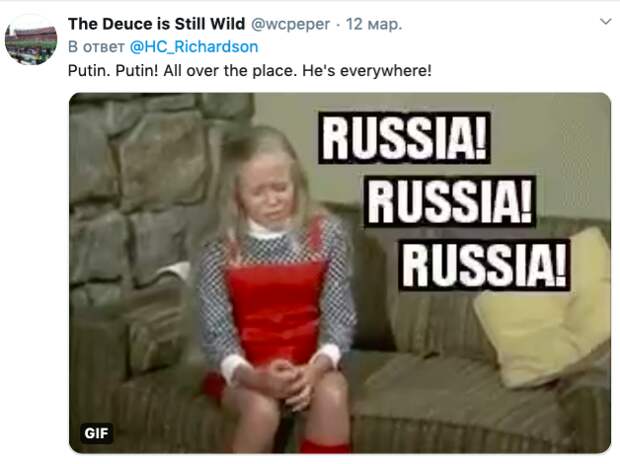620x464 pixels.
Task: Open the @HC_Richardson profile link
Action: (x=194, y=47)
